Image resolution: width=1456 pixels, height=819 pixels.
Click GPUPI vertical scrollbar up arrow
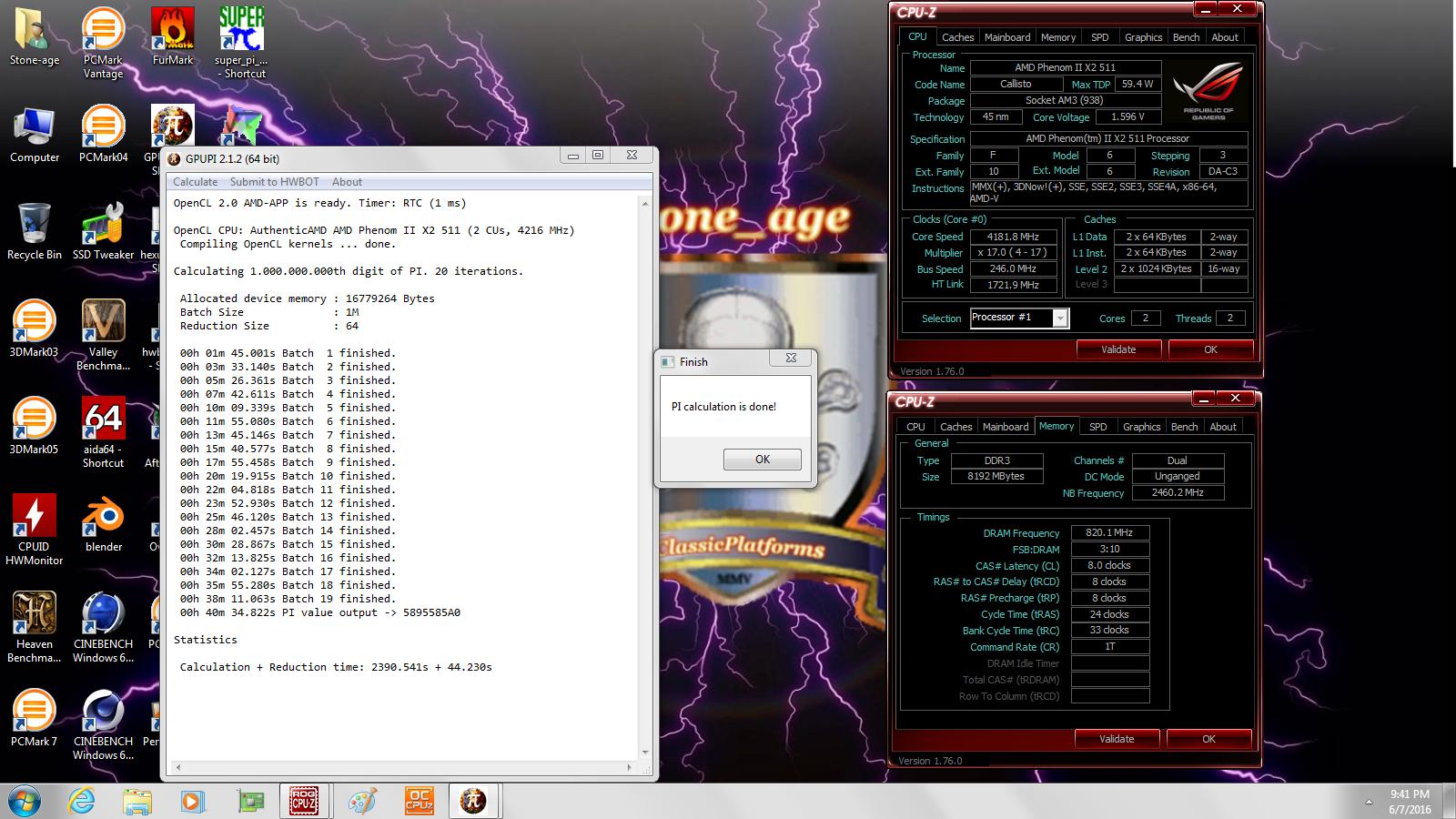[x=645, y=203]
